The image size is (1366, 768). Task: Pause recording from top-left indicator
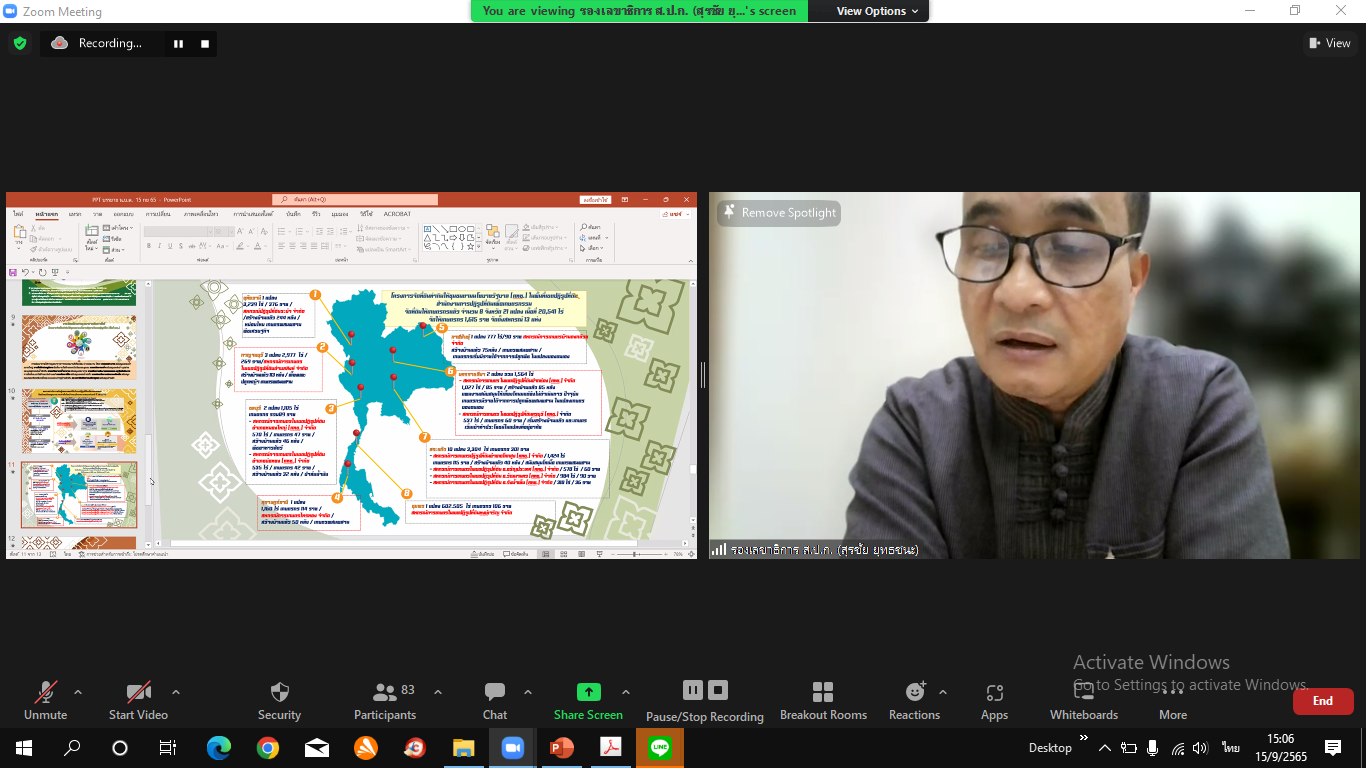[179, 44]
